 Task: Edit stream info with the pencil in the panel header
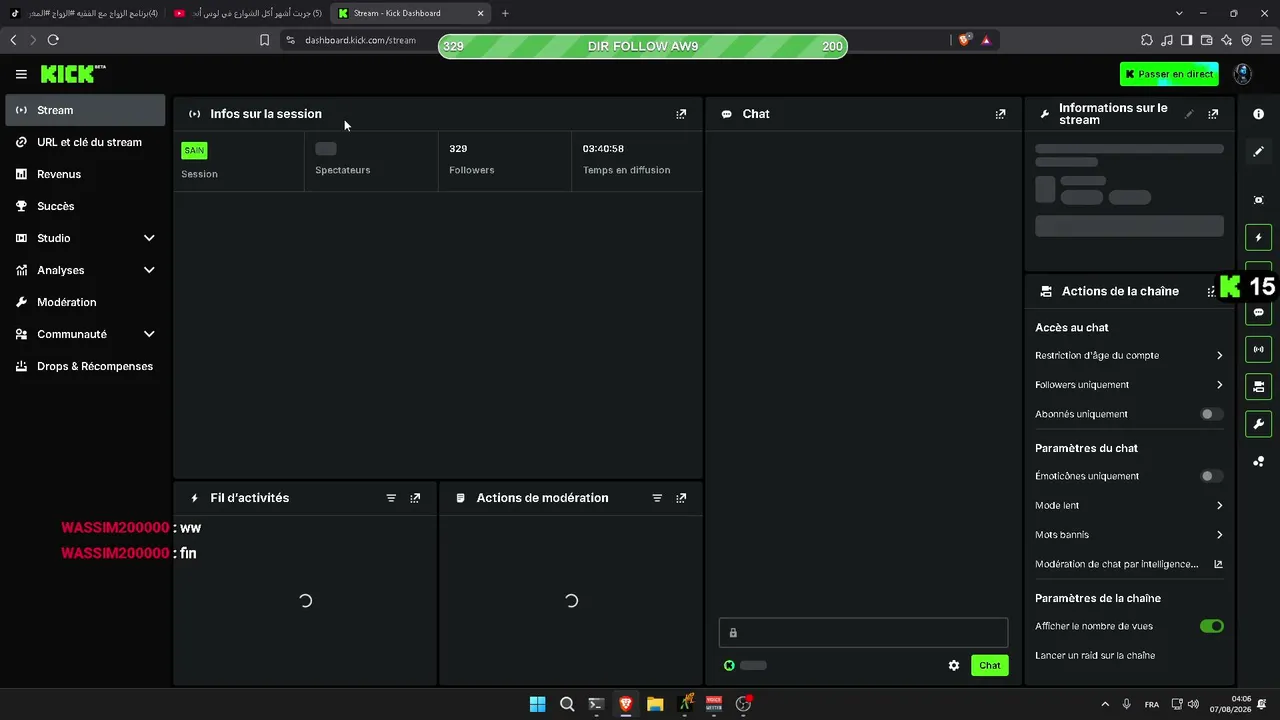coord(1189,114)
